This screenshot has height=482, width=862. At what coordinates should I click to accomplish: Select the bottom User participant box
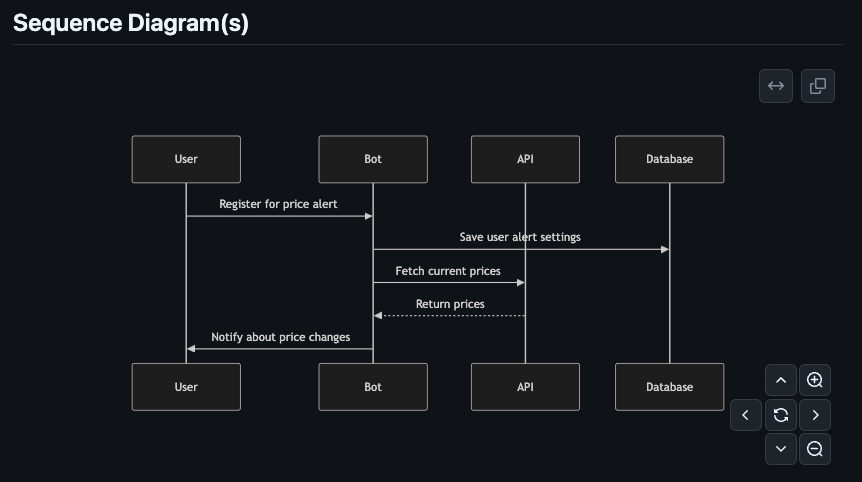point(186,387)
